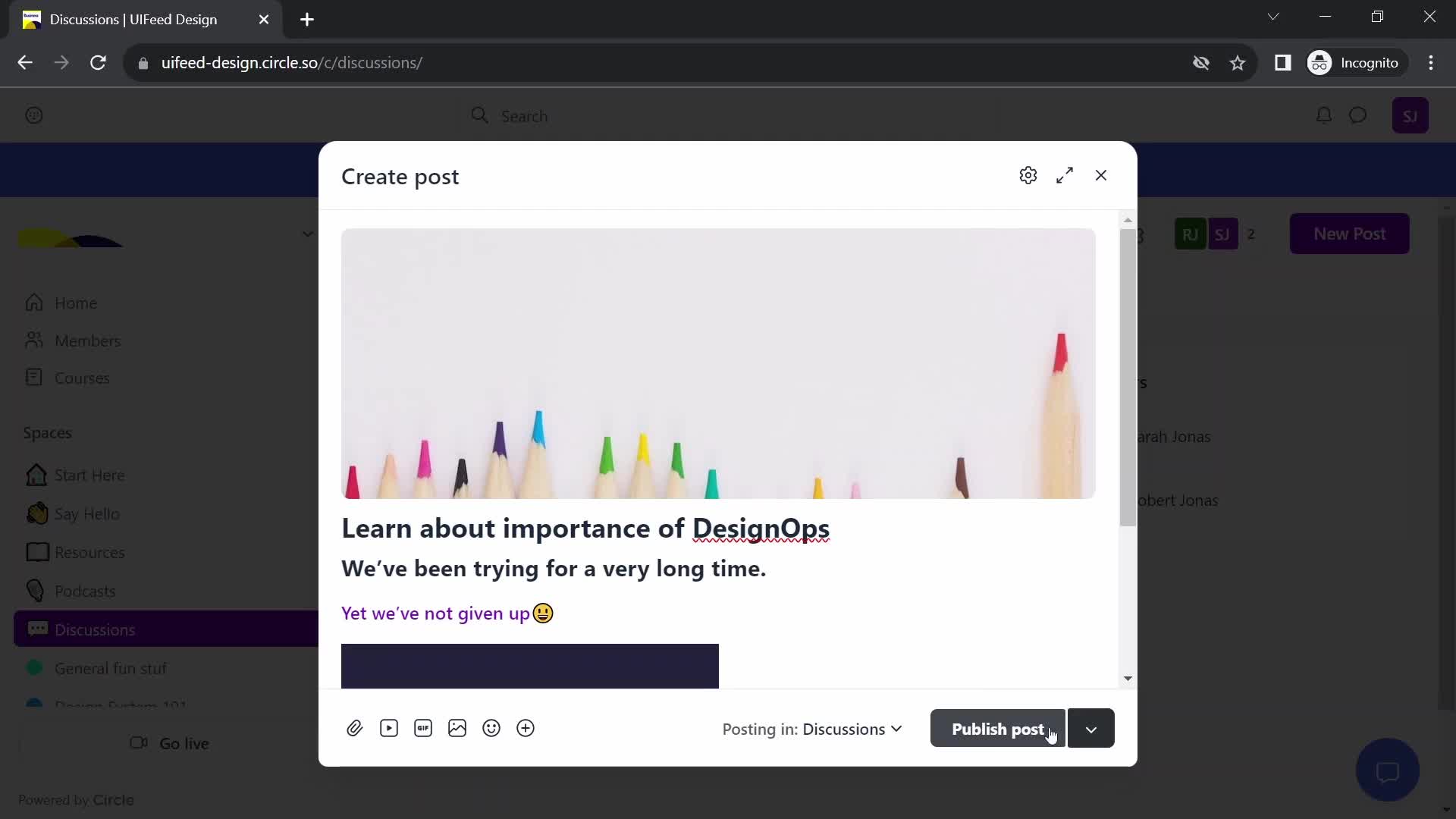The image size is (1456, 819).
Task: Click the Discussions sidebar menu item
Action: coord(95,629)
